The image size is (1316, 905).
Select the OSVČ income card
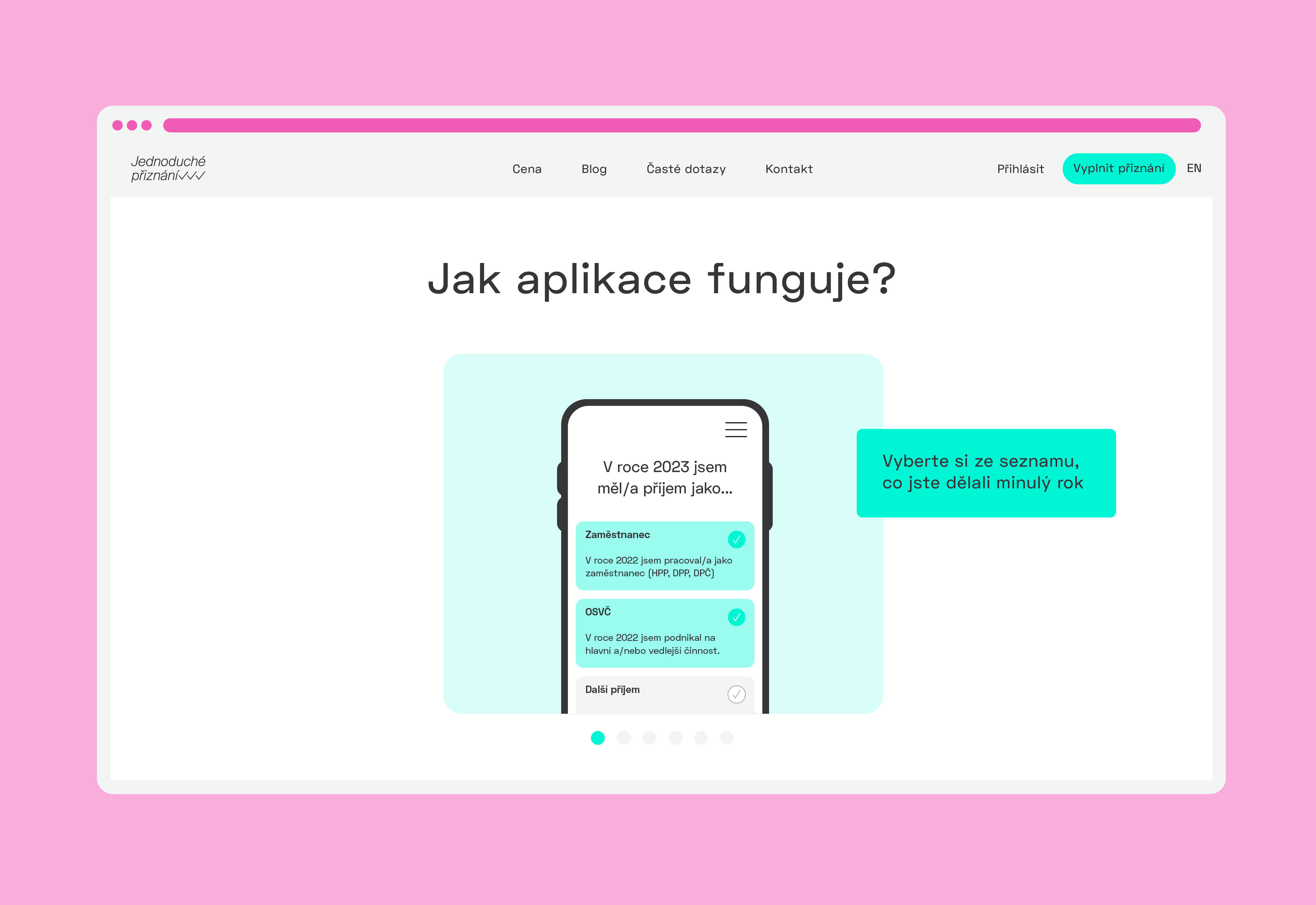point(665,633)
